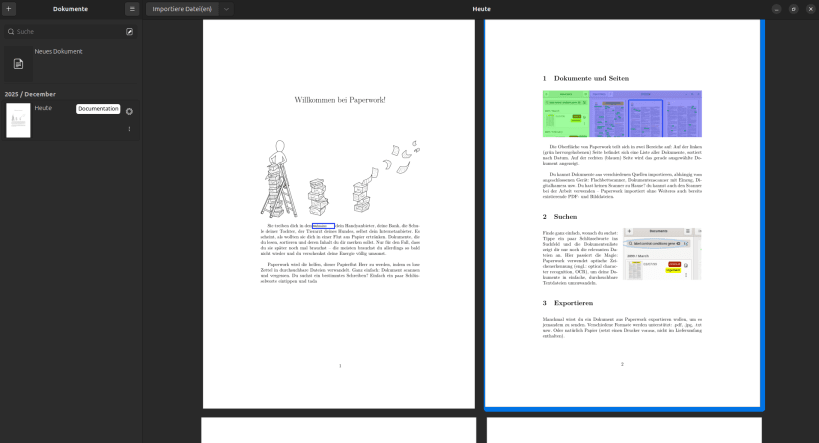Open the Heute document thumbnail

(18, 120)
